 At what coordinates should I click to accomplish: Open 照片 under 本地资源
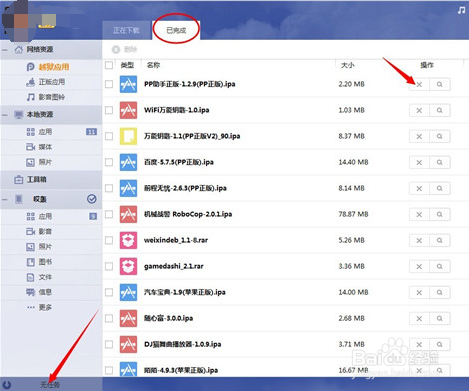pyautogui.click(x=39, y=162)
